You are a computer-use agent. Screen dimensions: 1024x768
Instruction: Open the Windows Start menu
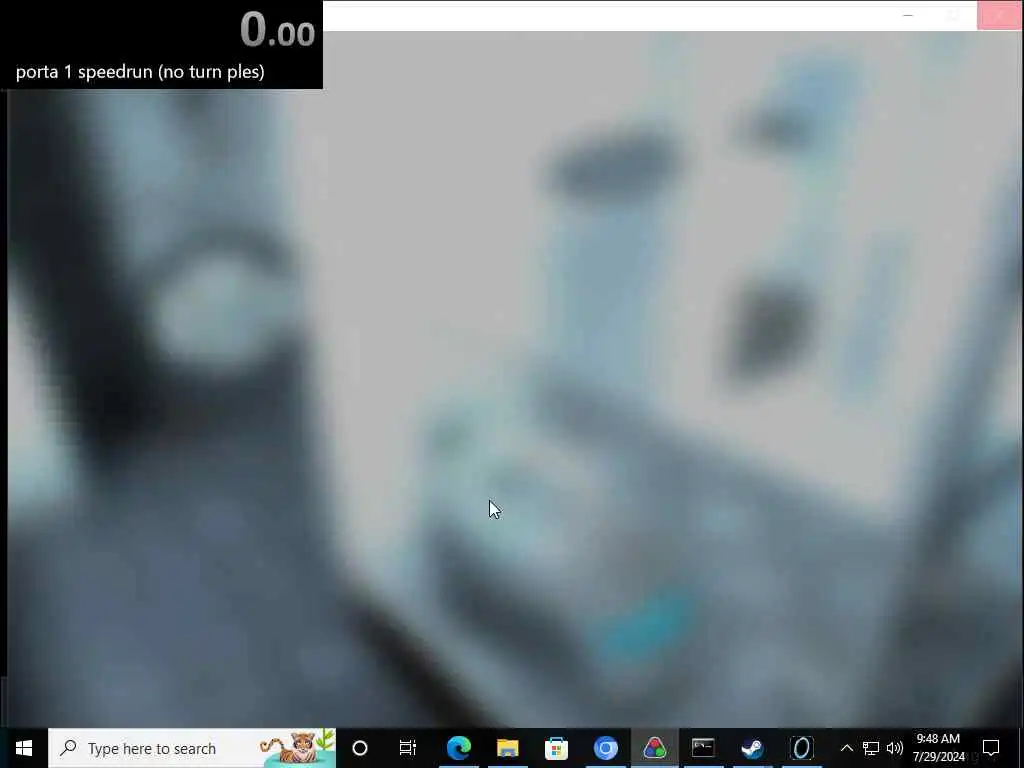[24, 748]
